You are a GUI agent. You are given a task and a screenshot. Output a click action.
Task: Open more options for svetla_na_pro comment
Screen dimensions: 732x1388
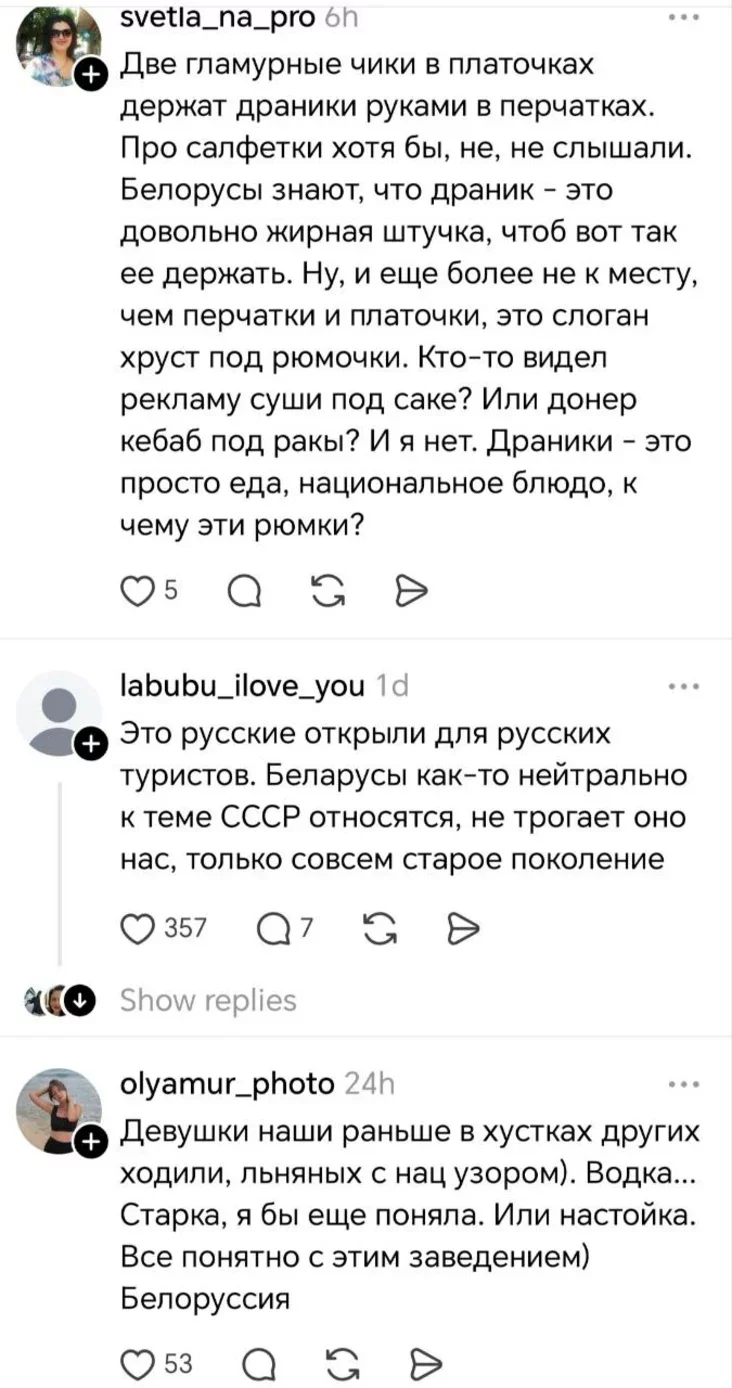[688, 19]
